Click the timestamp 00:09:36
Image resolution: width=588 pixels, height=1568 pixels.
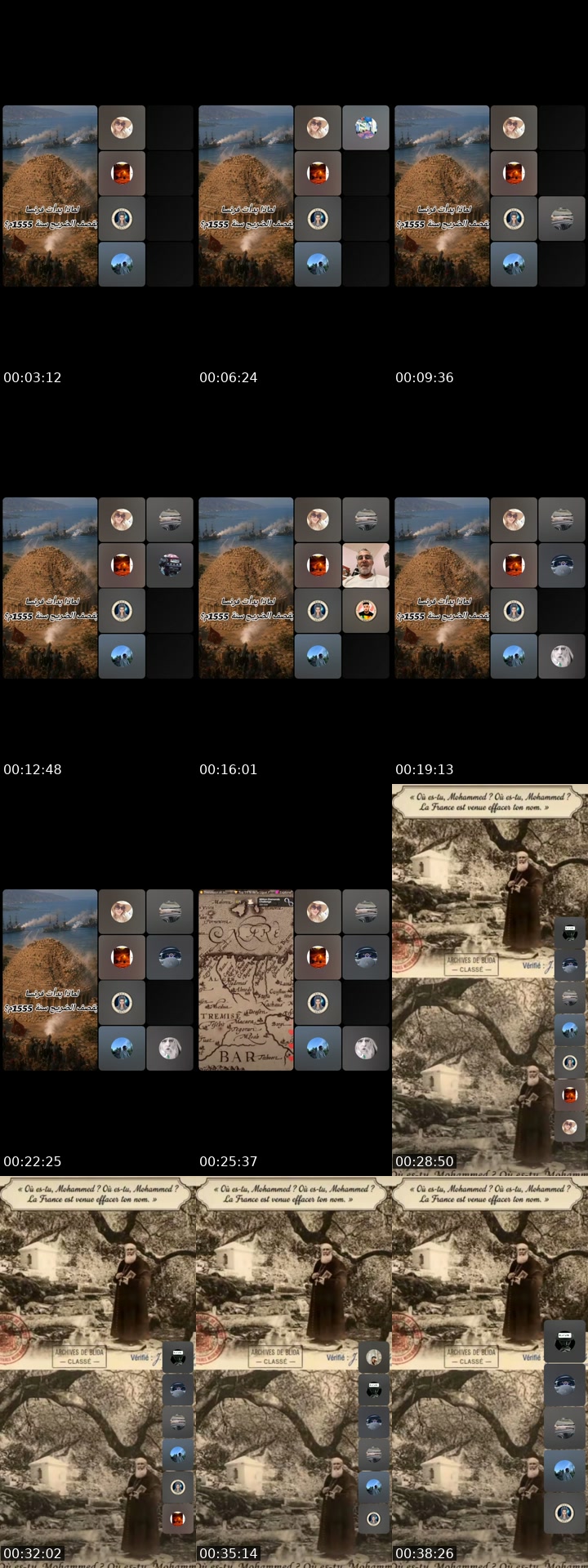click(425, 377)
